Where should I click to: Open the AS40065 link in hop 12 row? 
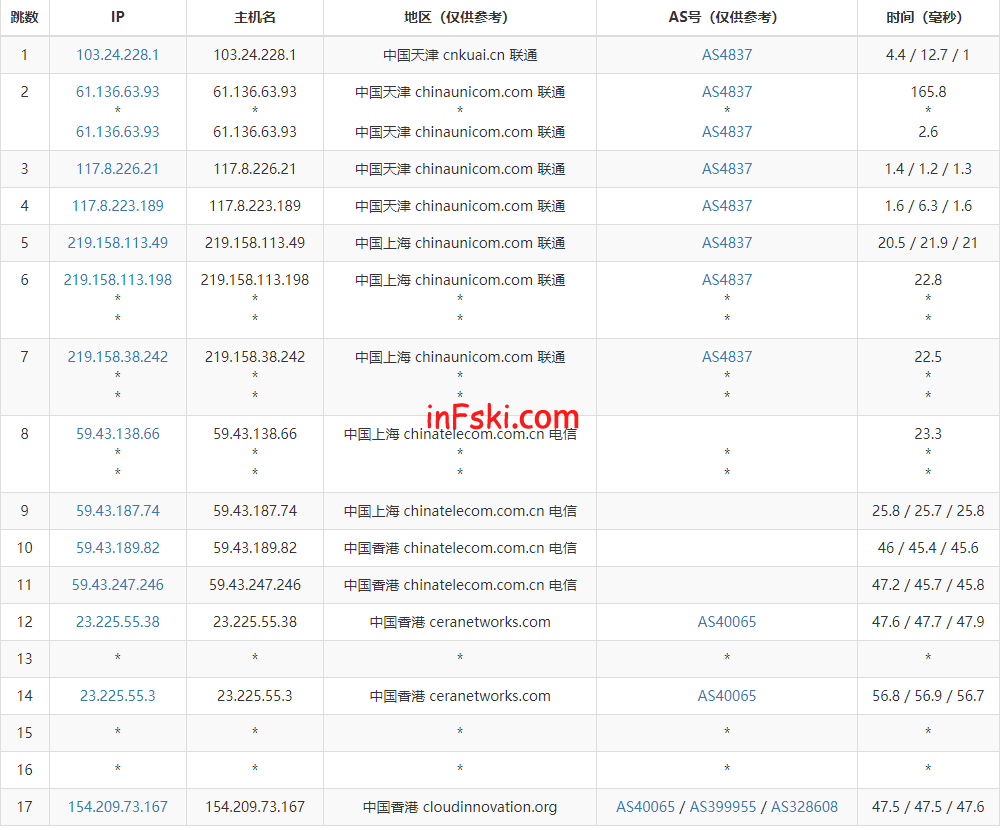(x=727, y=622)
